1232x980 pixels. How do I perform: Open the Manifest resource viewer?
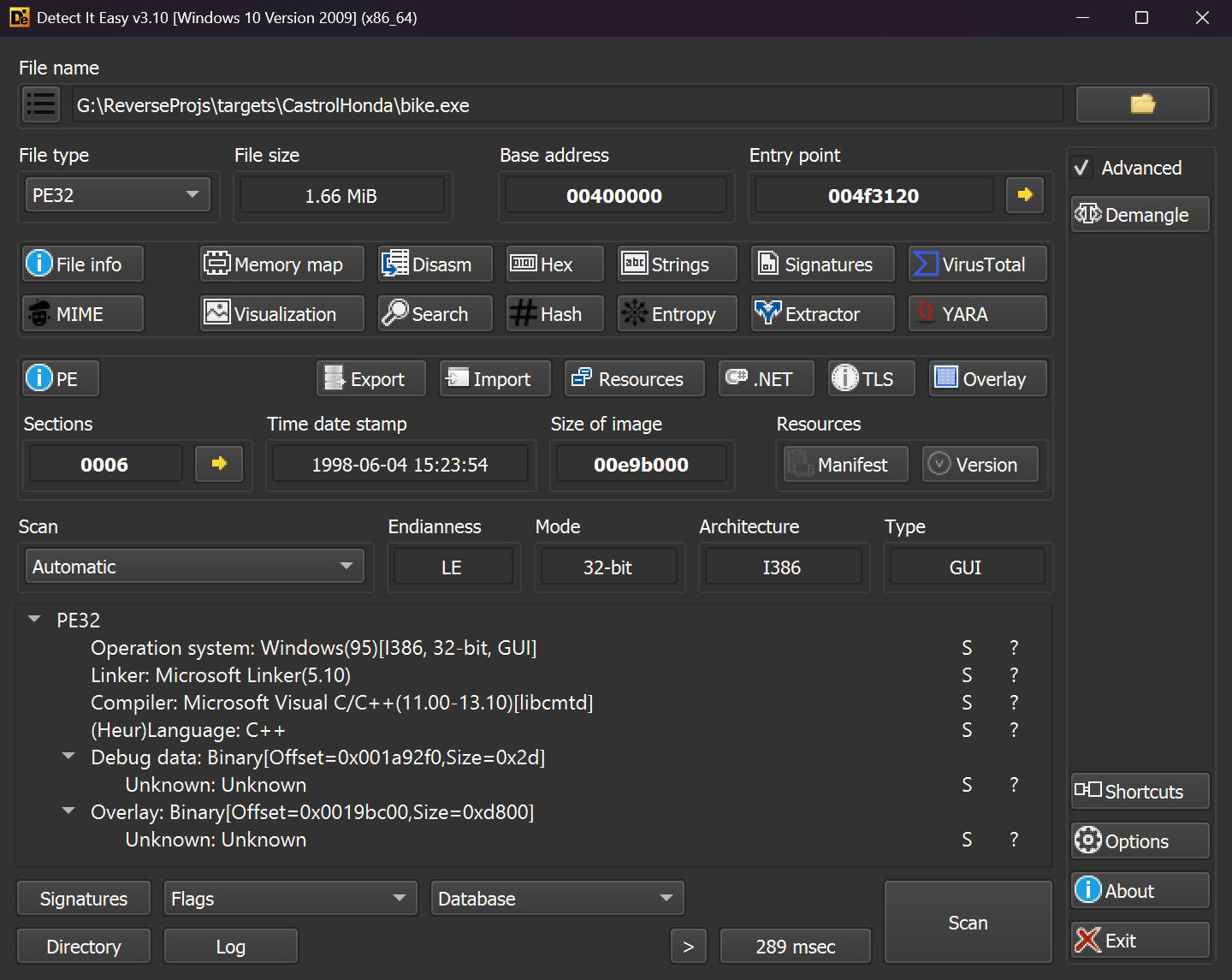click(844, 464)
